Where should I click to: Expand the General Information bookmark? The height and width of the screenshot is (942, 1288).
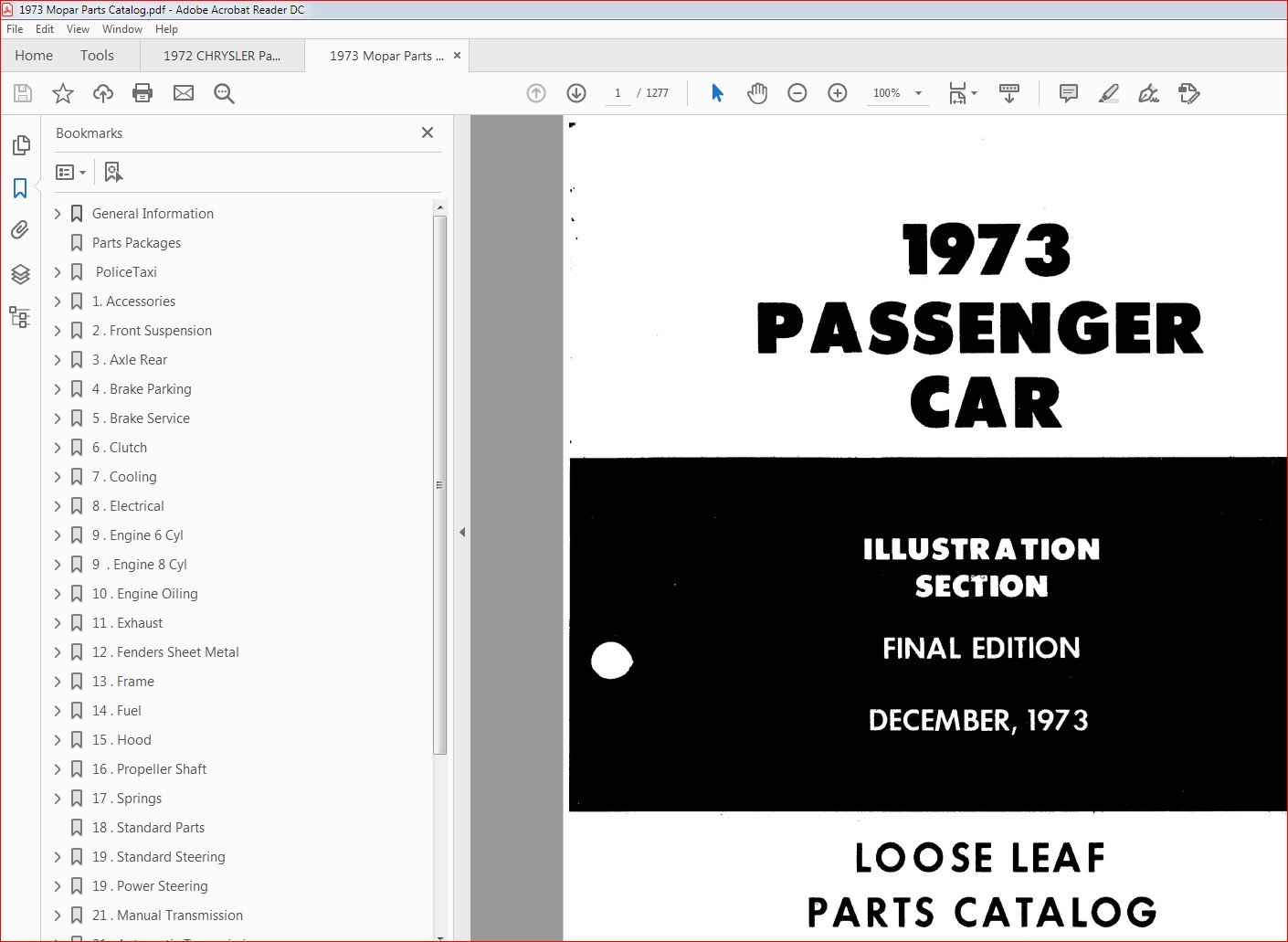coord(58,214)
